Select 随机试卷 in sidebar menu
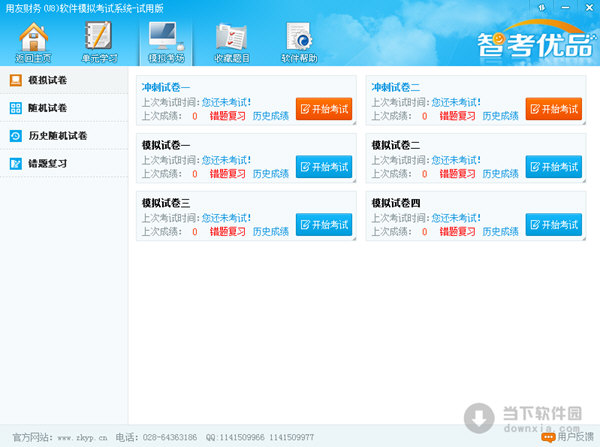The image size is (600, 447). (x=64, y=108)
